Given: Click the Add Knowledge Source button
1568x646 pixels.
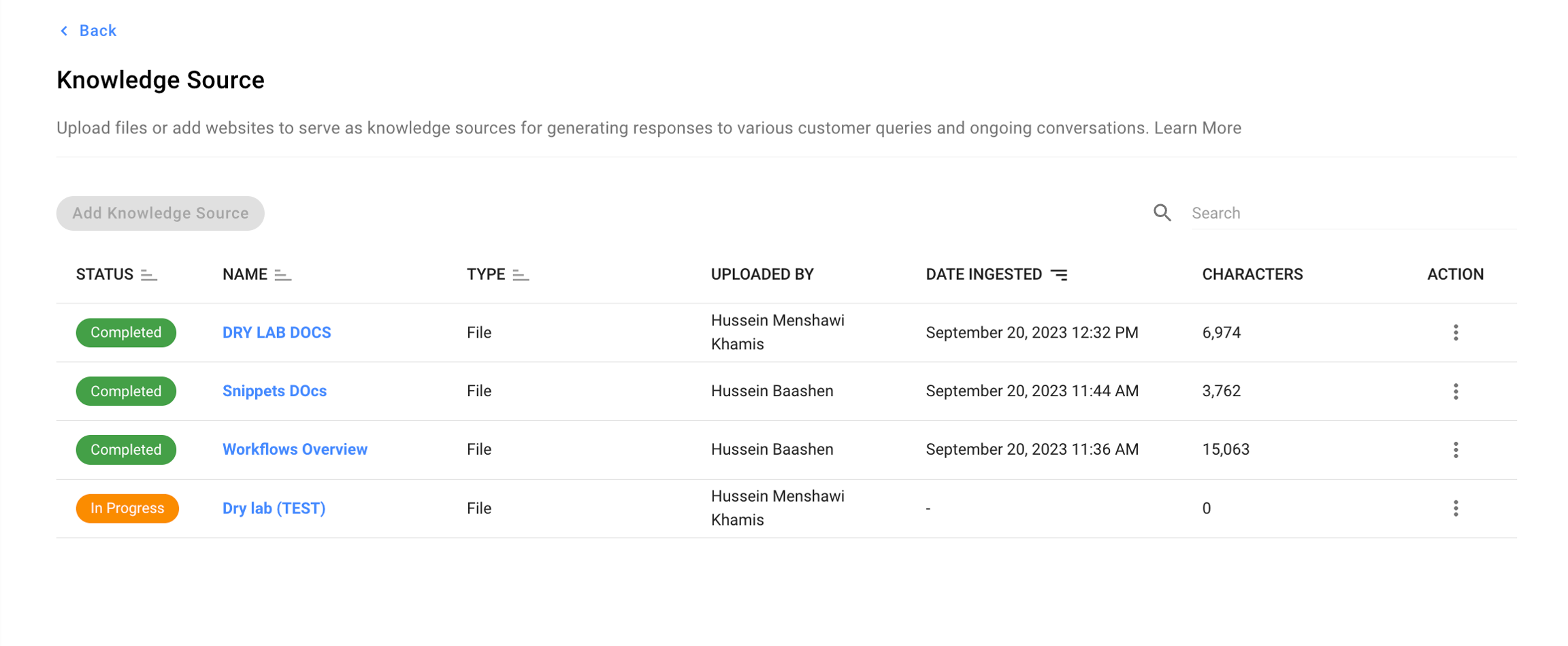Looking at the screenshot, I should tap(160, 212).
